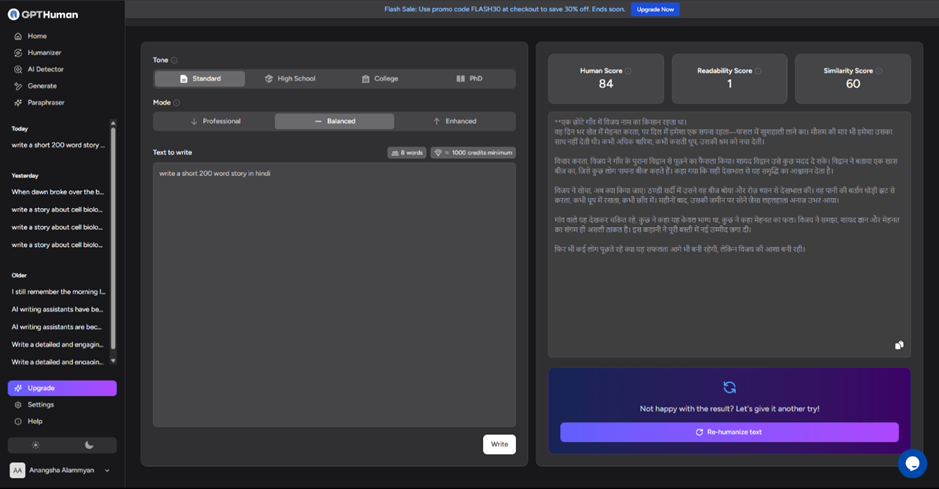Click the GPTHuman logo
939x489 pixels.
[x=44, y=15]
